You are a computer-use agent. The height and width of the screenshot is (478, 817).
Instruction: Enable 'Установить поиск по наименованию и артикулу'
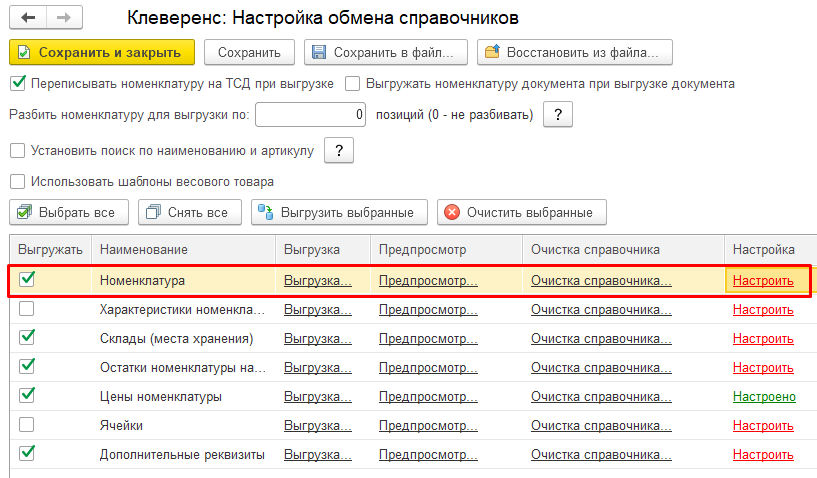click(18, 151)
